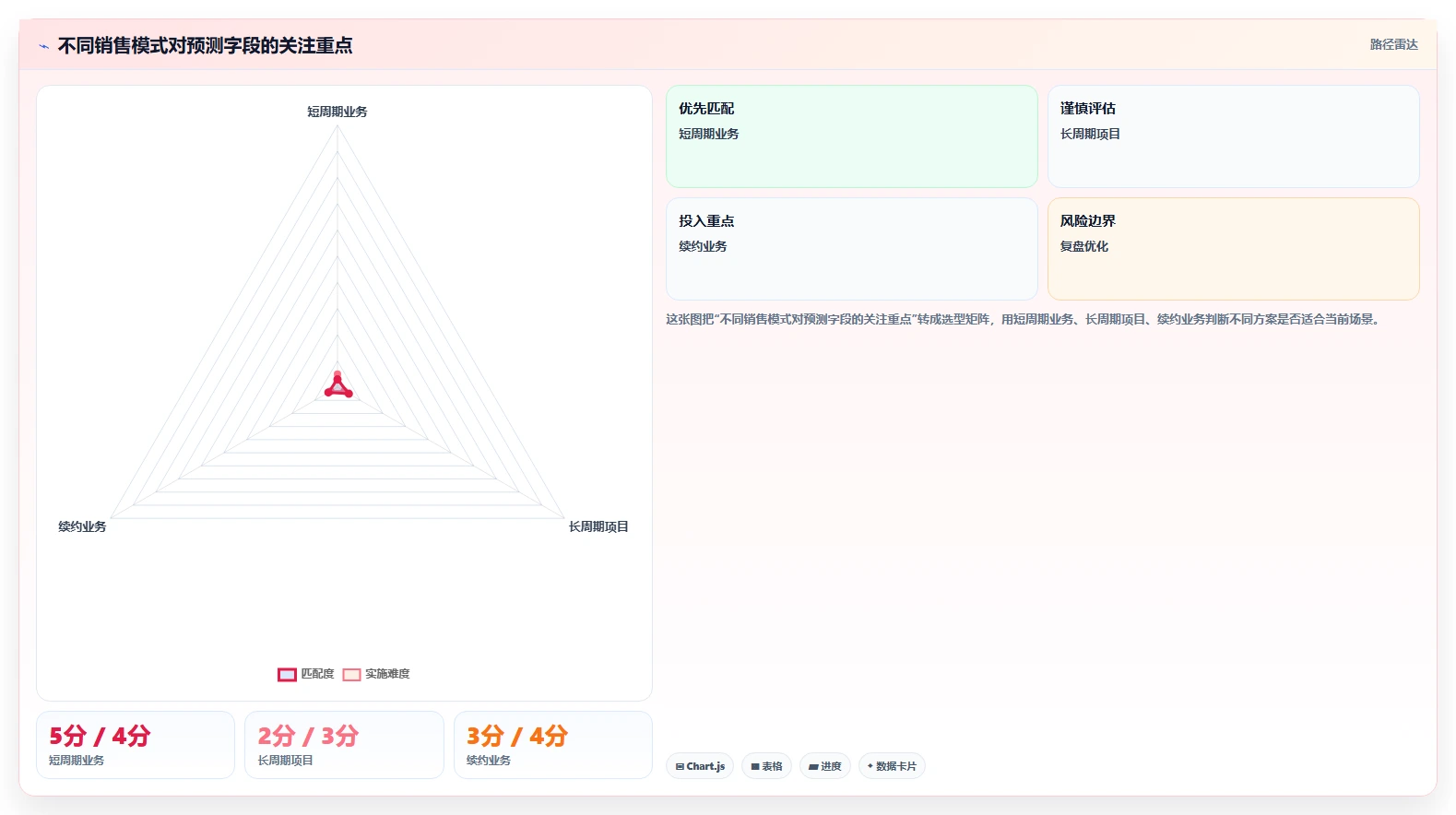Viewport: 1456px width, 815px height.
Task: Click the 匹配度 legend label
Action: (317, 674)
